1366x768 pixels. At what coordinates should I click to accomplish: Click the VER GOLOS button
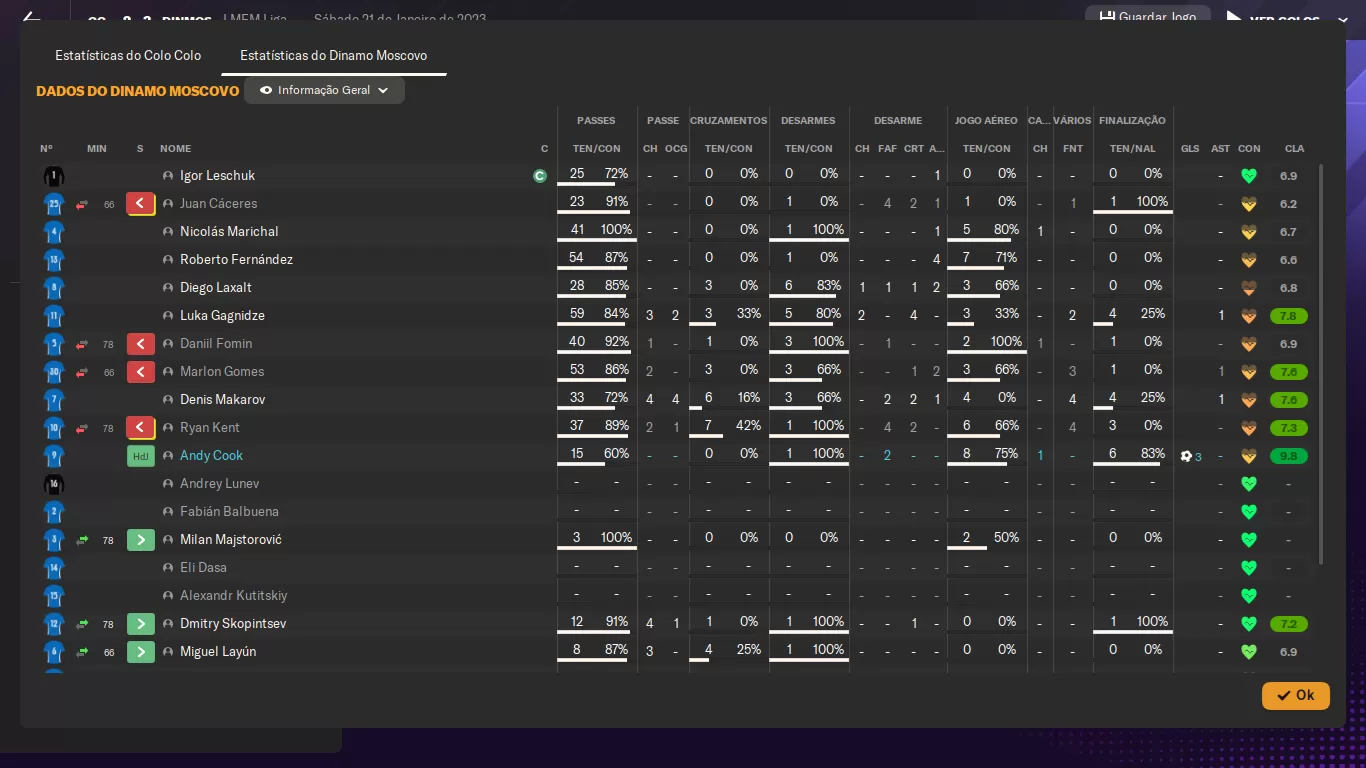coord(1283,19)
